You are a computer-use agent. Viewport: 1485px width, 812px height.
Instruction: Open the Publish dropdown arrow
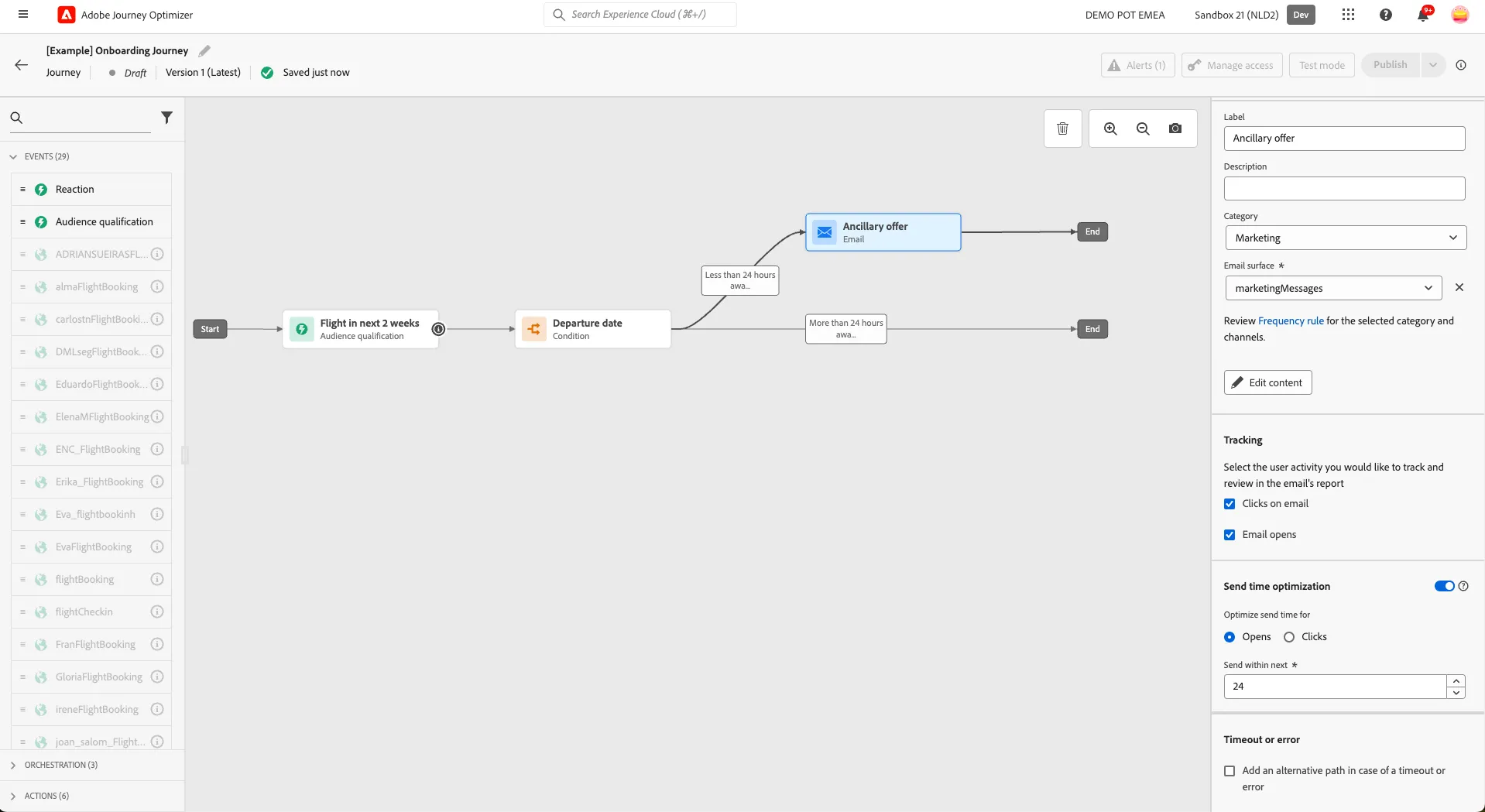tap(1432, 65)
